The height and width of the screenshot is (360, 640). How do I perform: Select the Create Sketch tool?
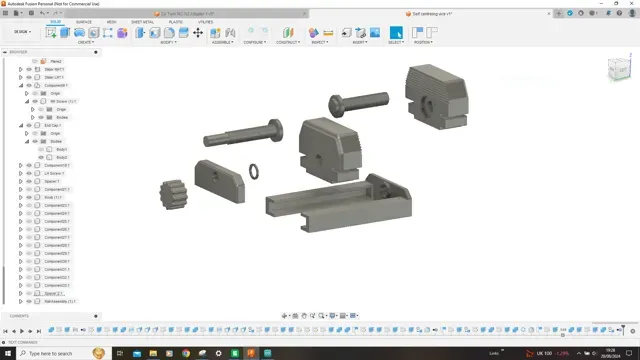tap(51, 33)
